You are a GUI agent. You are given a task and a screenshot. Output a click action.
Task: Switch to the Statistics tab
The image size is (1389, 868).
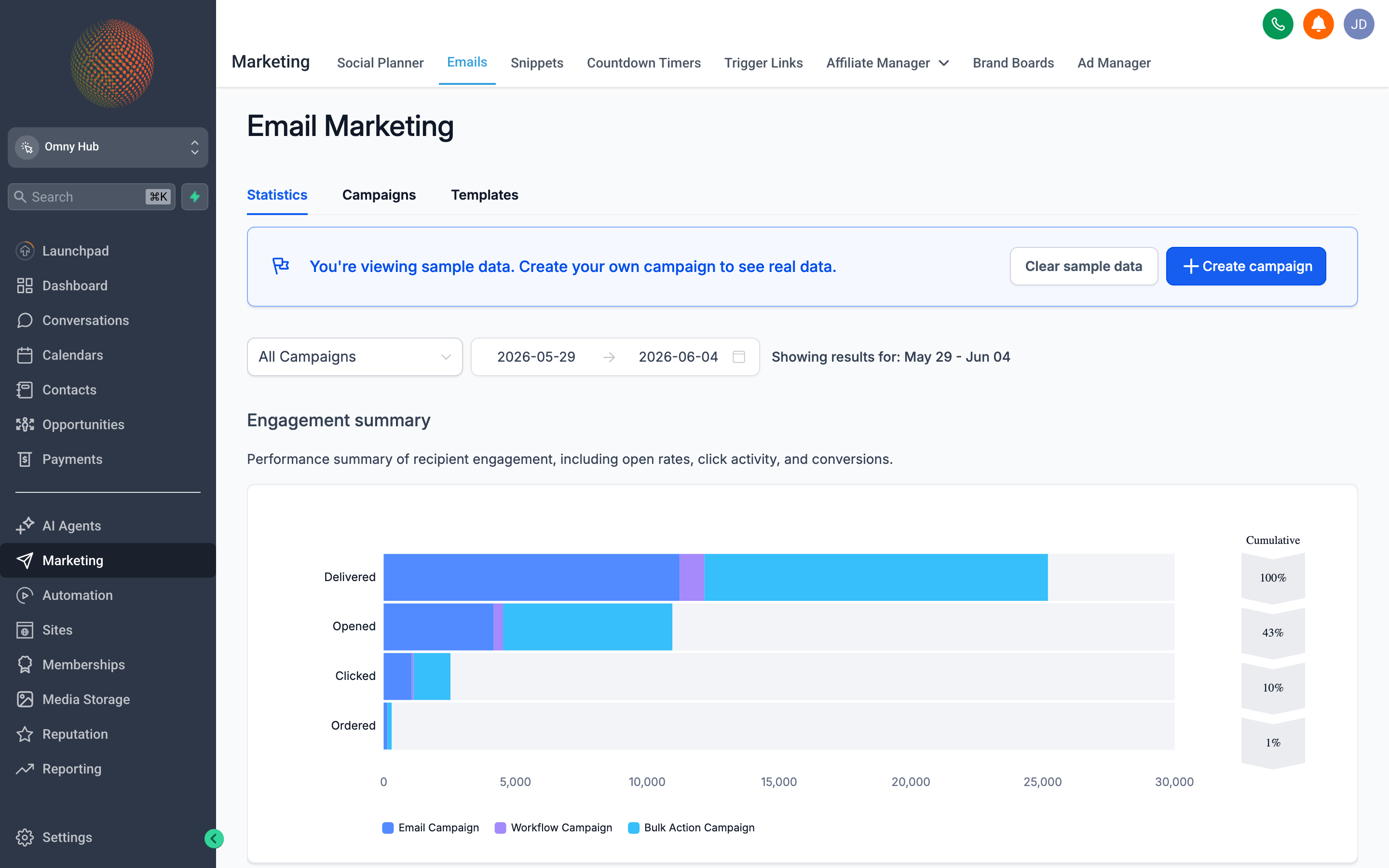coord(277,195)
